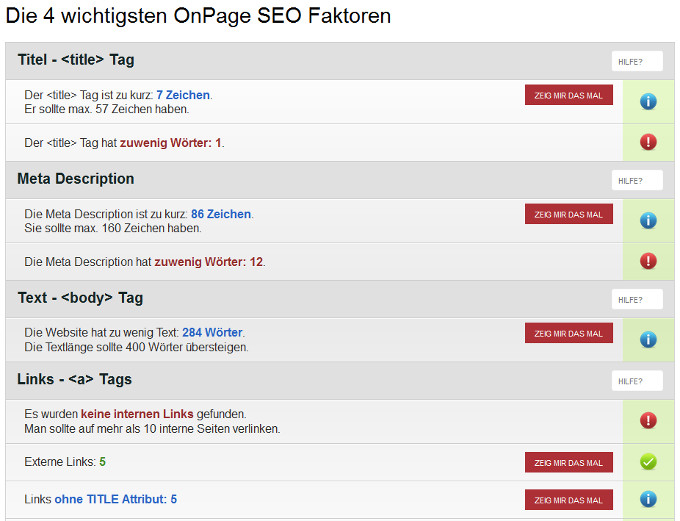Image resolution: width=680 pixels, height=521 pixels.
Task: Click blue info icon for website text length
Action: [x=648, y=339]
